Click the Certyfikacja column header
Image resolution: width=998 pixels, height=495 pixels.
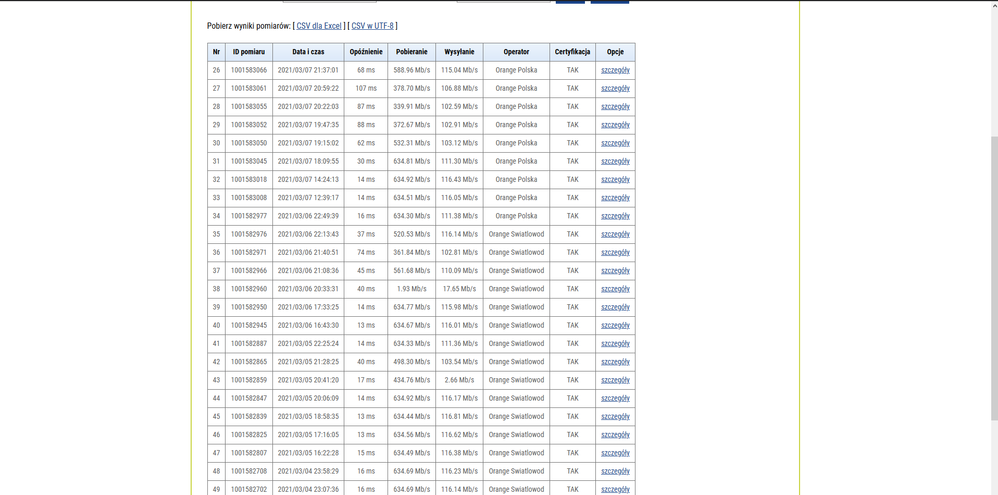[x=572, y=52]
